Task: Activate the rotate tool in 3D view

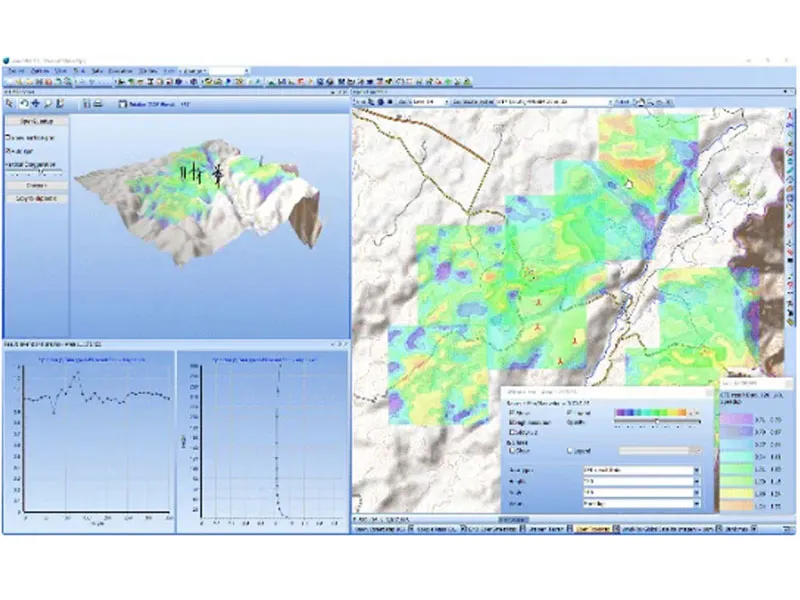Action: click(23, 102)
